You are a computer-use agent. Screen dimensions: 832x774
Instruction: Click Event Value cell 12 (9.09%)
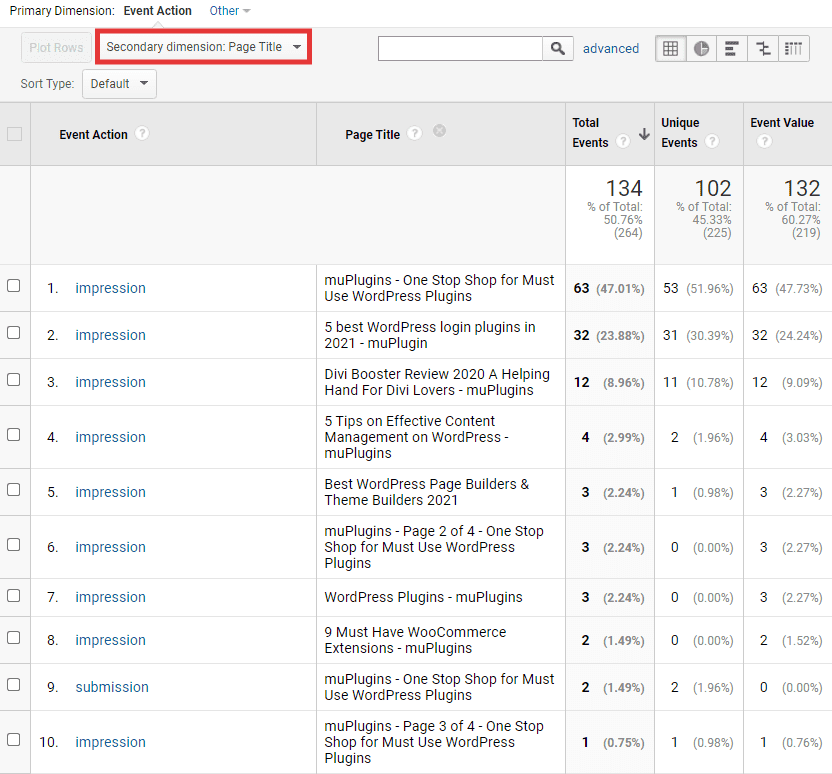coord(787,382)
